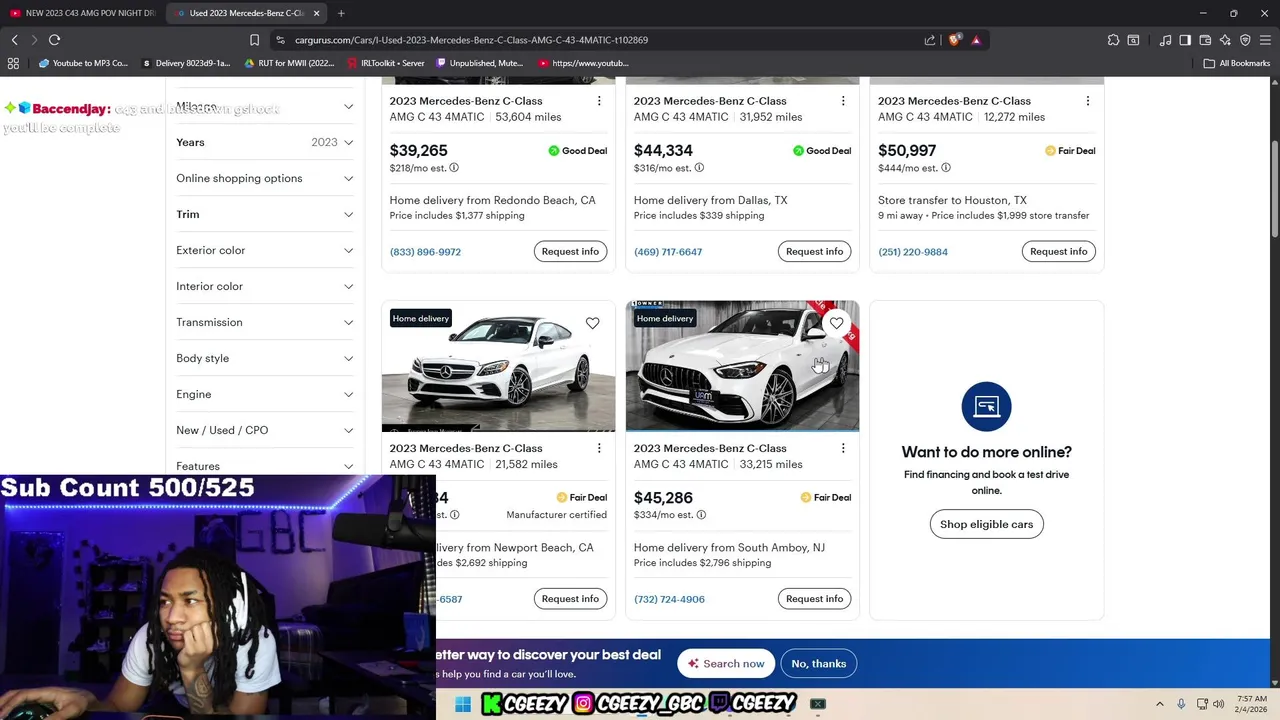Screen dimensions: 1280x720
Task: Open options menu for 31,952 miles listing
Action: point(843,101)
